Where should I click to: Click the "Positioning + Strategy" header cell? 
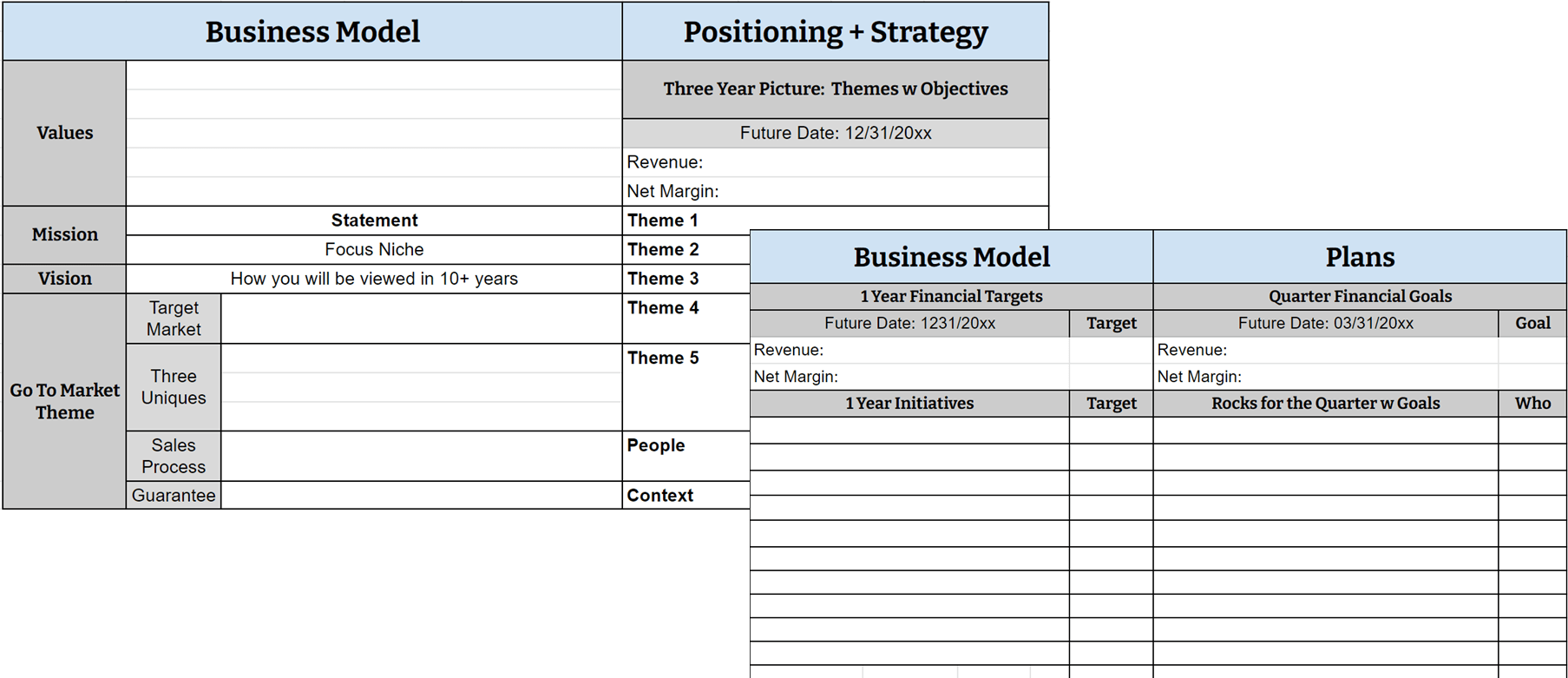click(x=835, y=32)
